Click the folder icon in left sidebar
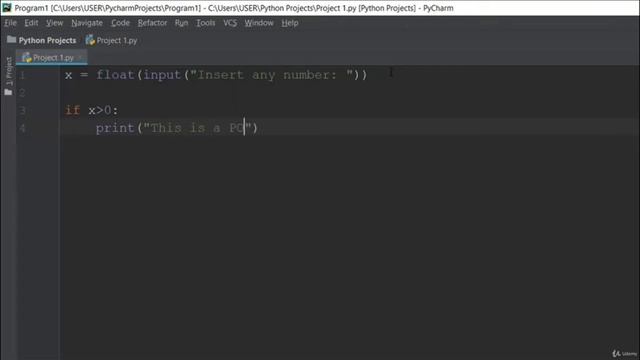The image size is (640, 360). click(x=8, y=92)
